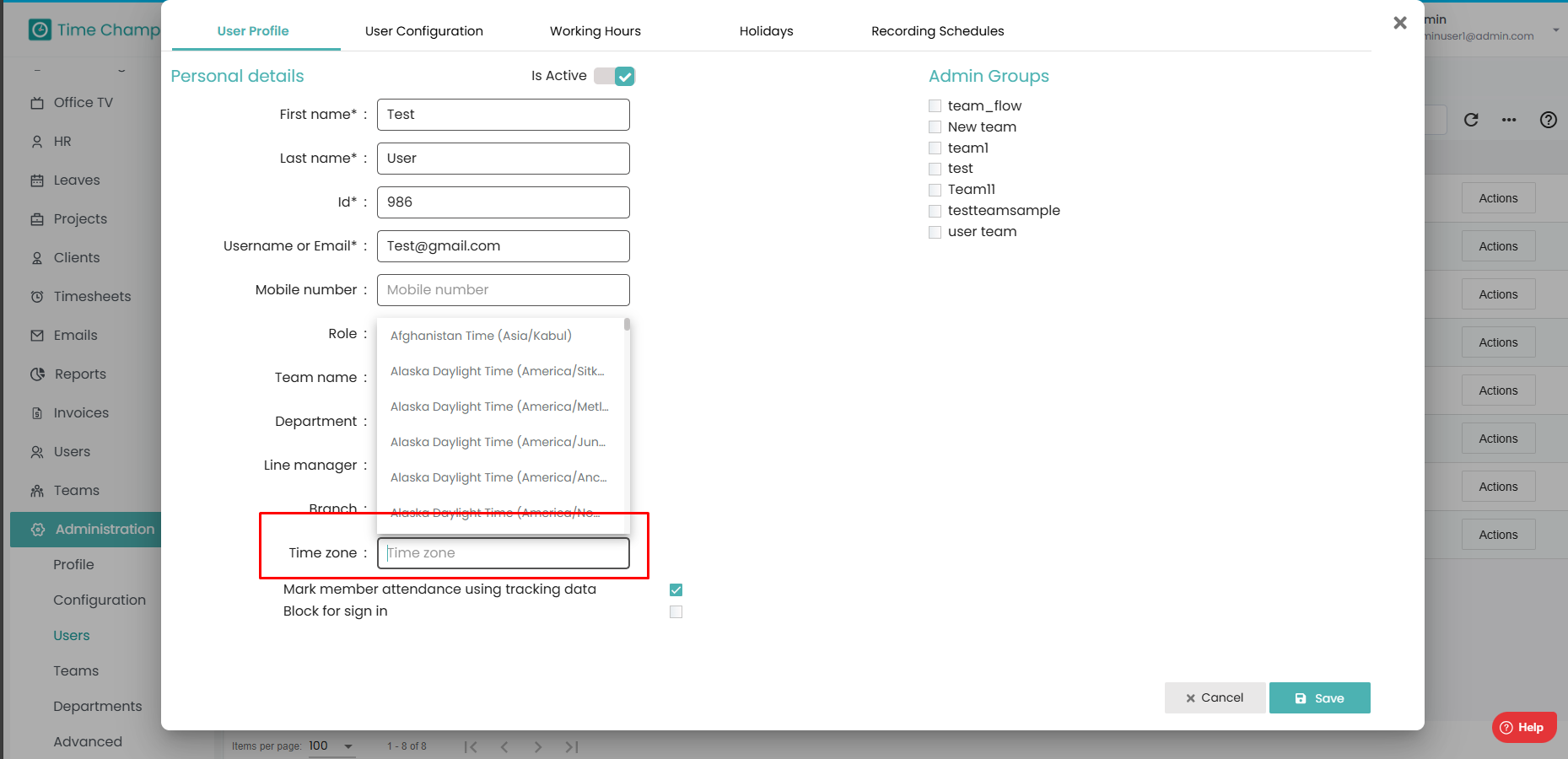Click the first row's Actions button
1568x759 pixels.
point(1498,198)
